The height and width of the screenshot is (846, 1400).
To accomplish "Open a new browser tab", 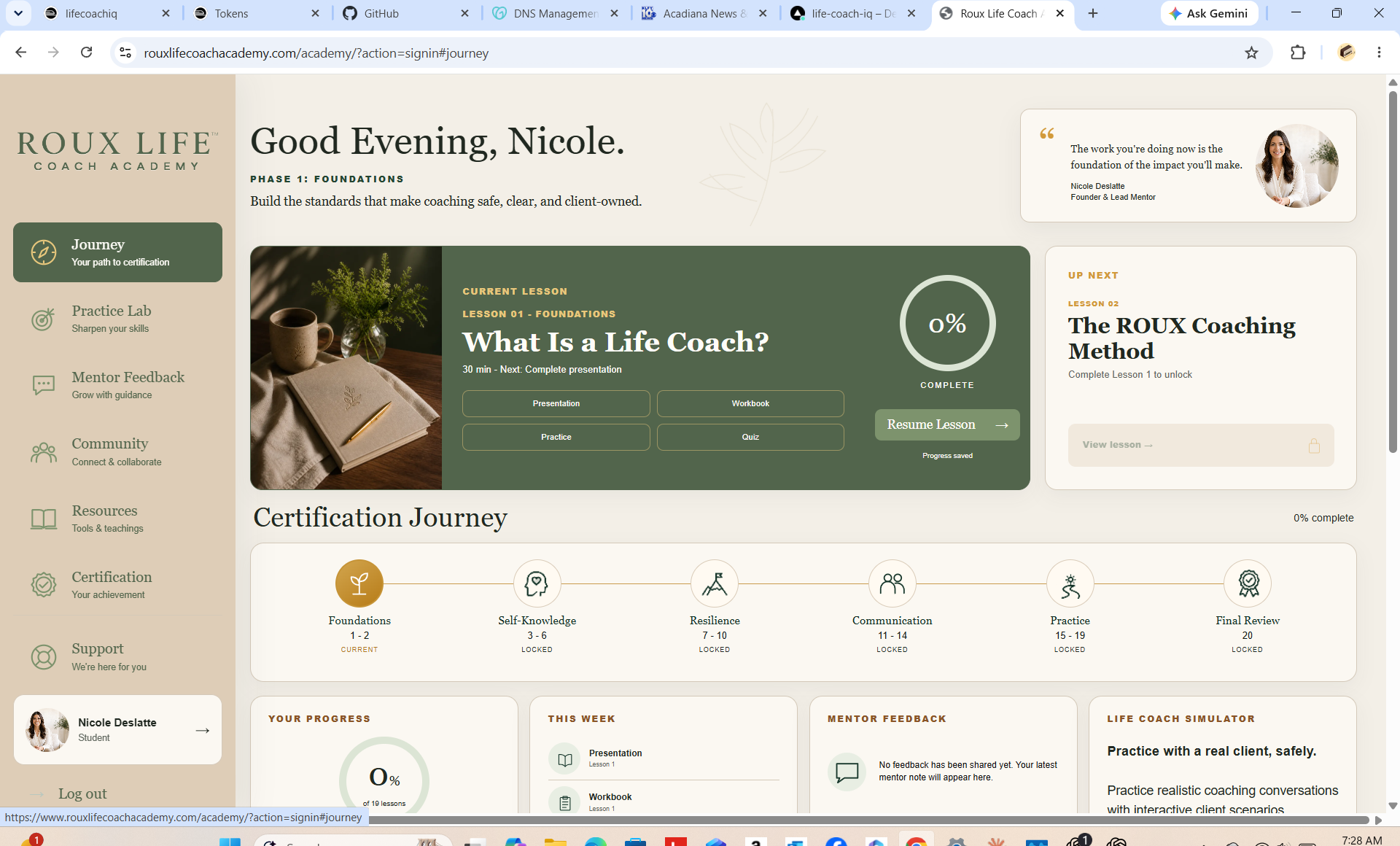I will click(x=1093, y=13).
